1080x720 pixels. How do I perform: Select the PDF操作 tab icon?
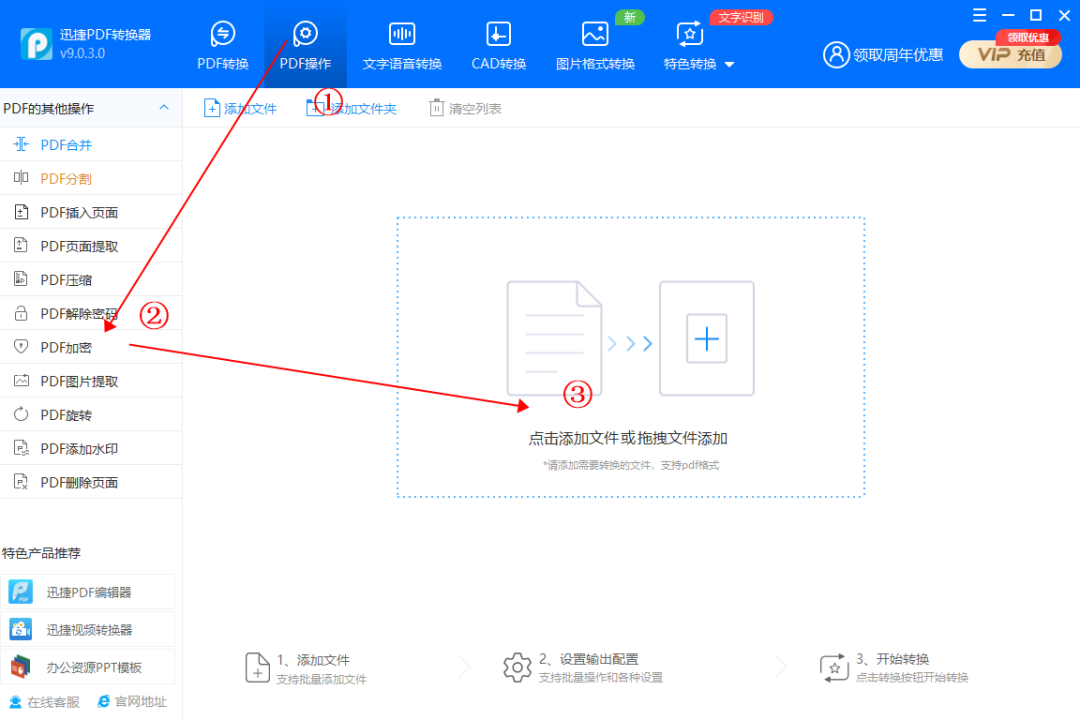coord(305,33)
